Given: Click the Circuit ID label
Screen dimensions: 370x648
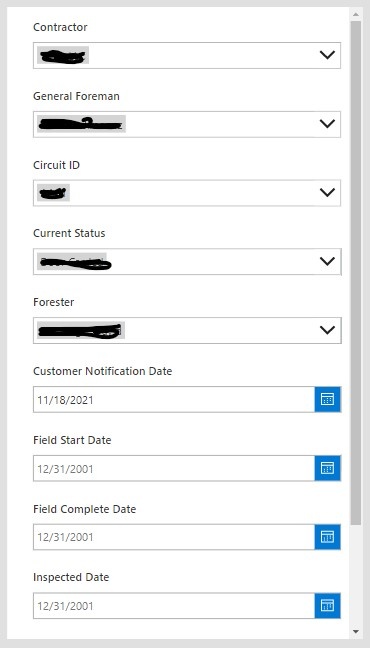Looking at the screenshot, I should 57,165.
